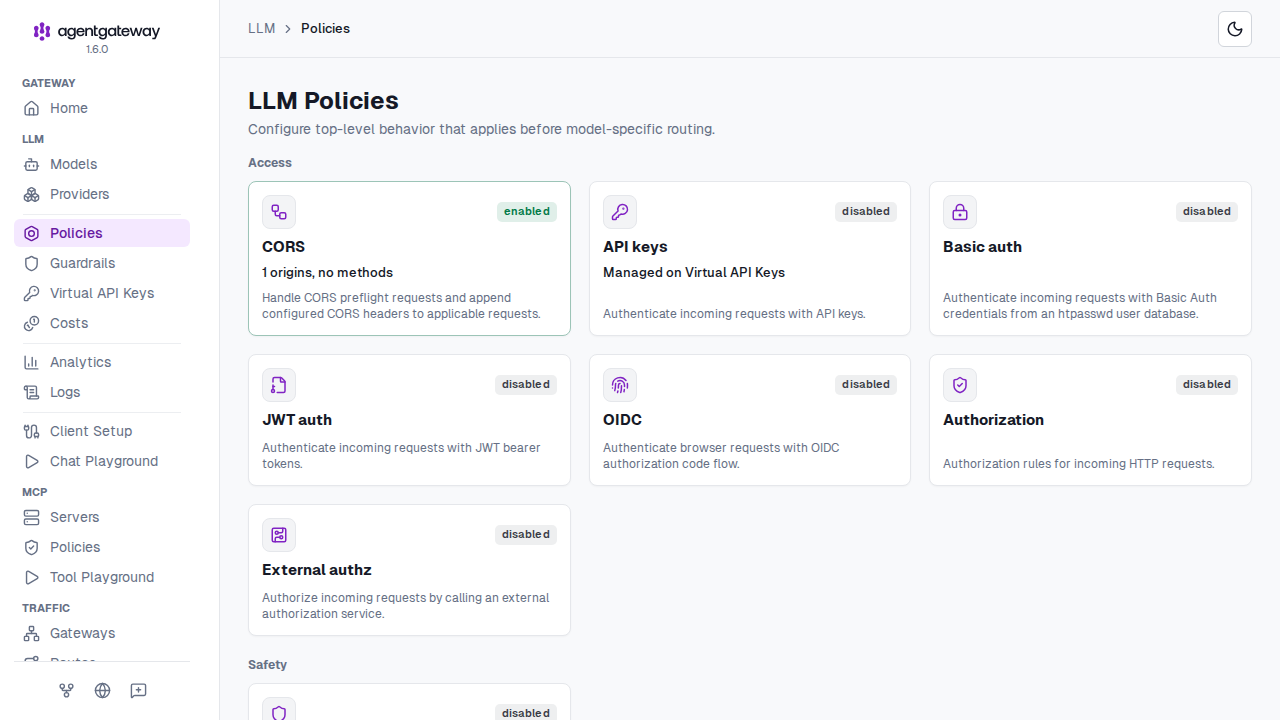Click the Tool Playground play icon

32,577
